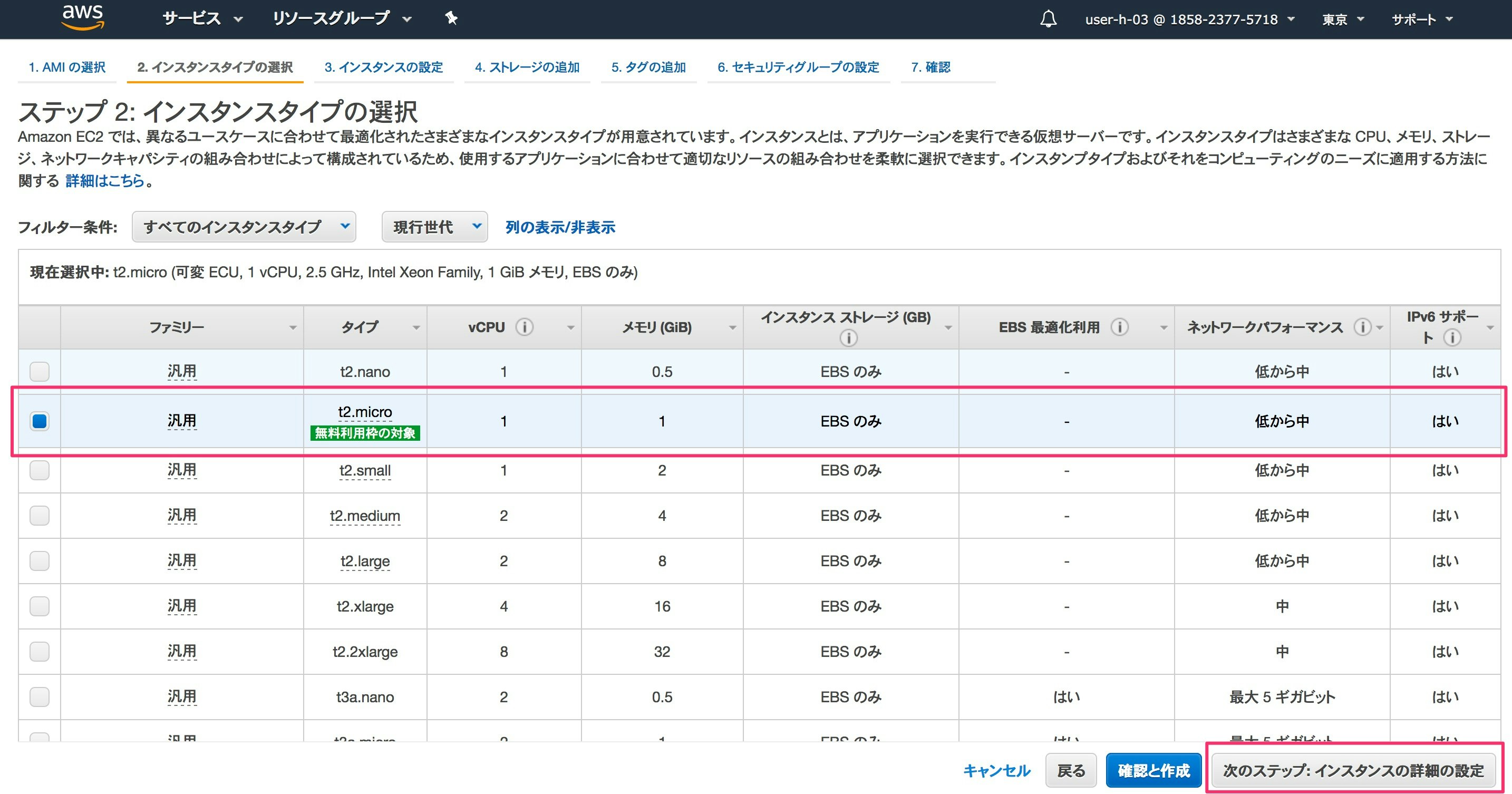Check the t2.nano instance row checkbox

click(40, 372)
